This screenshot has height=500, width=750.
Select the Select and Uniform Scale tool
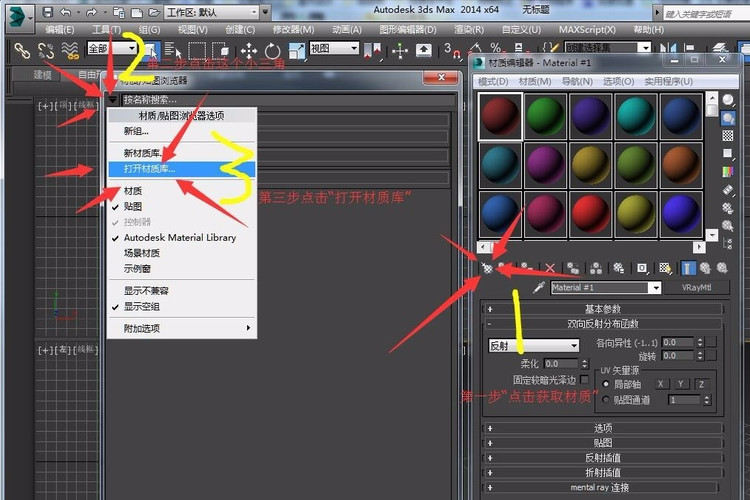[x=297, y=50]
